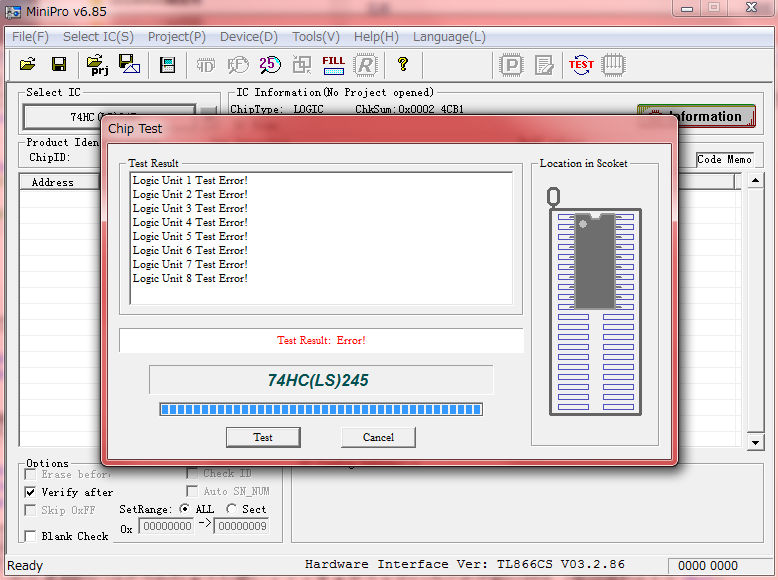Click the verify edit document toolbar icon
This screenshot has height=580, width=778.
click(544, 65)
